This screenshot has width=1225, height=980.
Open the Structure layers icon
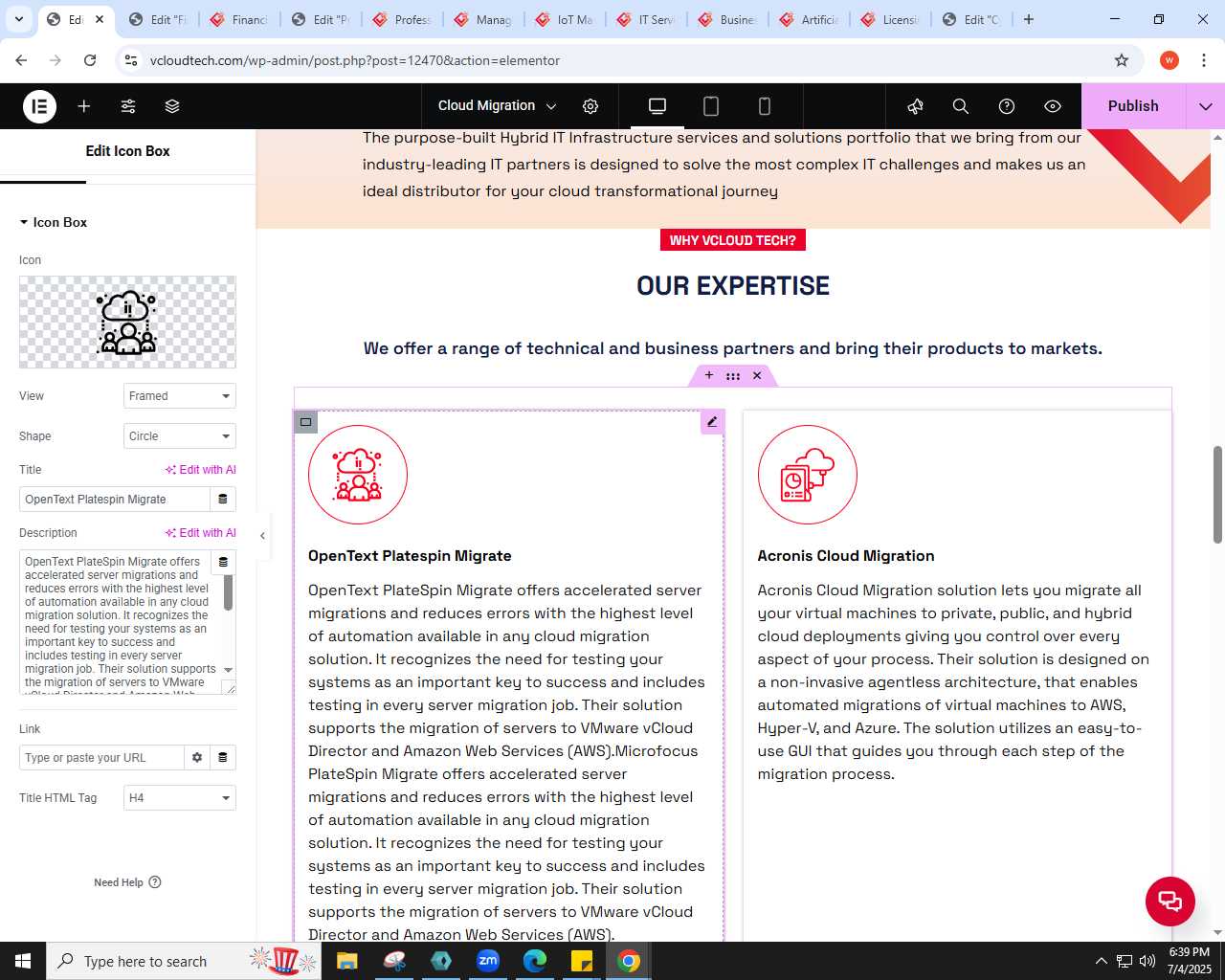point(172,106)
